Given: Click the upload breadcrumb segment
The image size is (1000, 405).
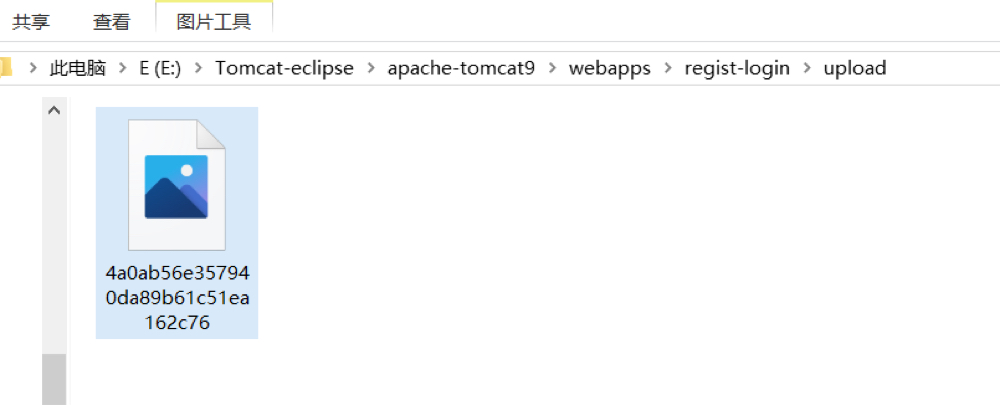Looking at the screenshot, I should click(855, 68).
